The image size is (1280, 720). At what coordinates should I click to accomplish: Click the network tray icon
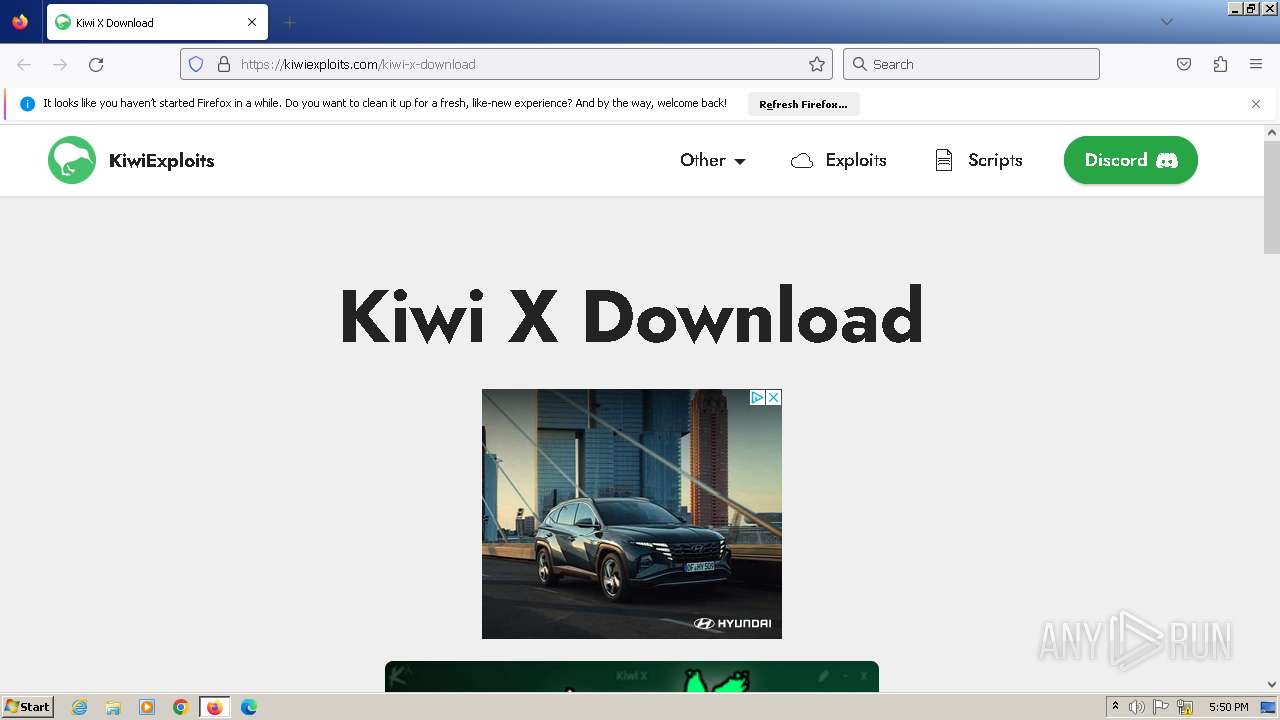(x=1185, y=707)
